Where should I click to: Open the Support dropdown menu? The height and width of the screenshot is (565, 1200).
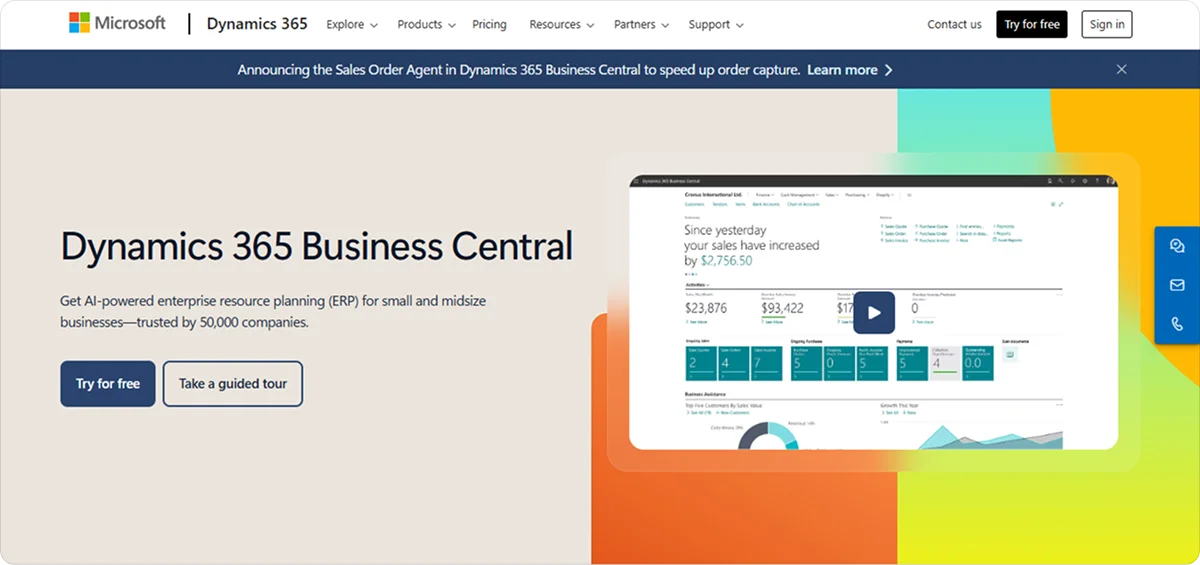pyautogui.click(x=716, y=24)
